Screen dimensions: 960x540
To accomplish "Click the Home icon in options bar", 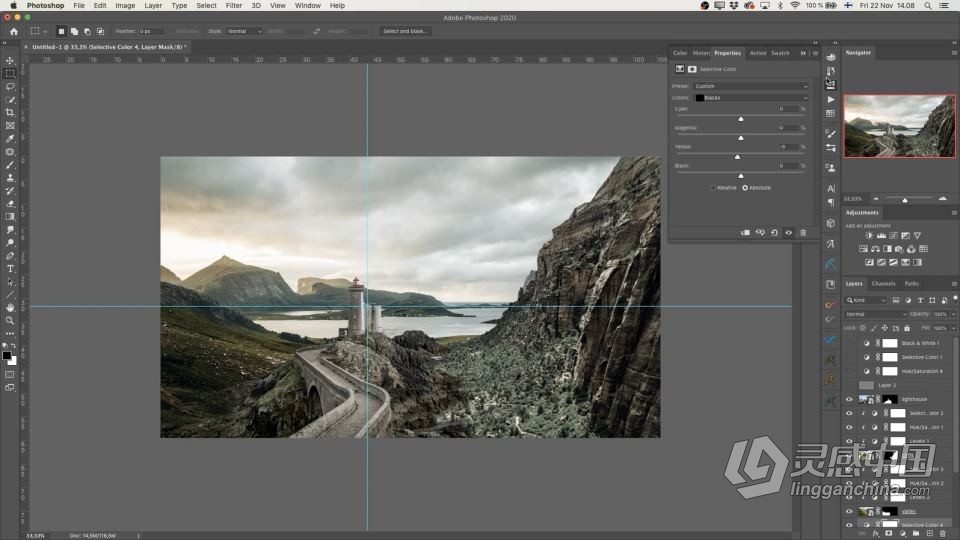I will pos(13,31).
